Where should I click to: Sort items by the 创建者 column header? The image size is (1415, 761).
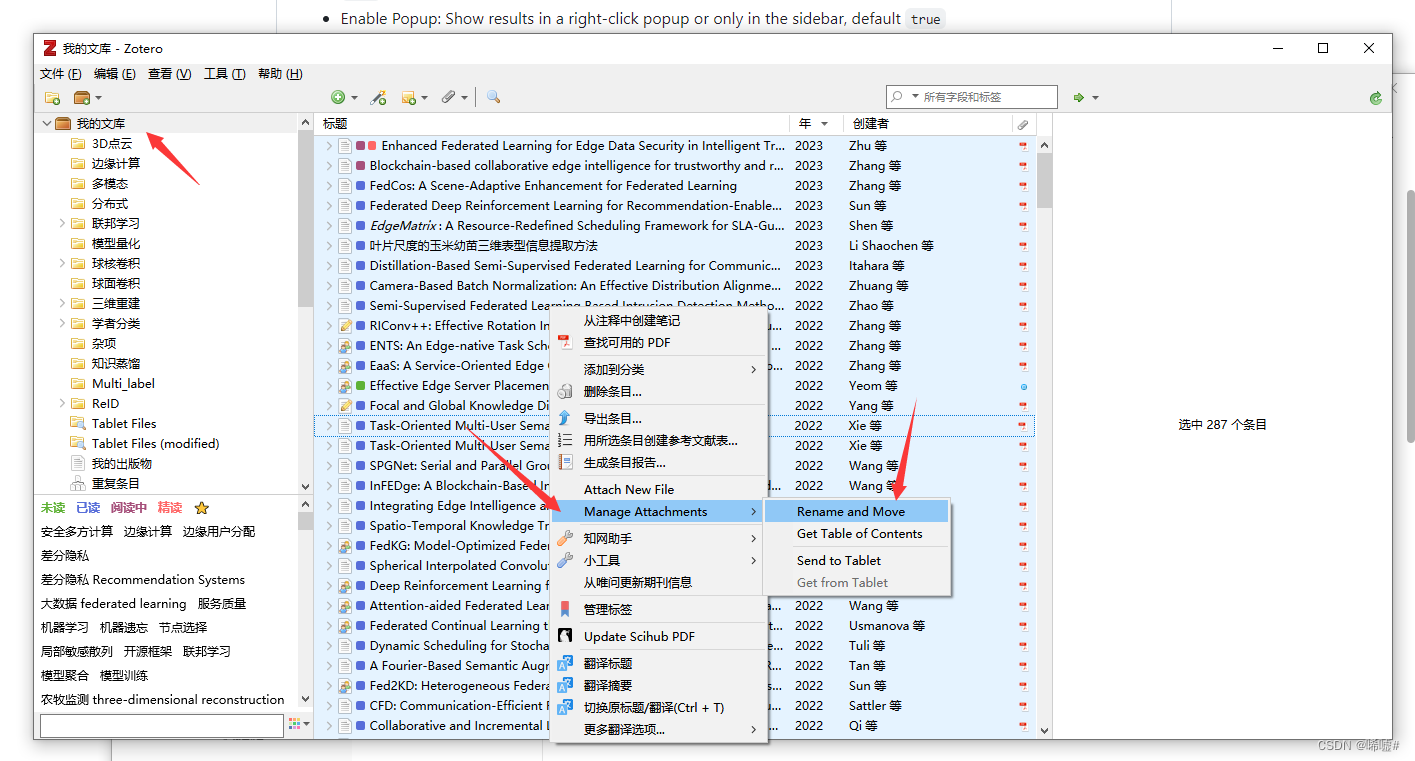click(x=926, y=124)
